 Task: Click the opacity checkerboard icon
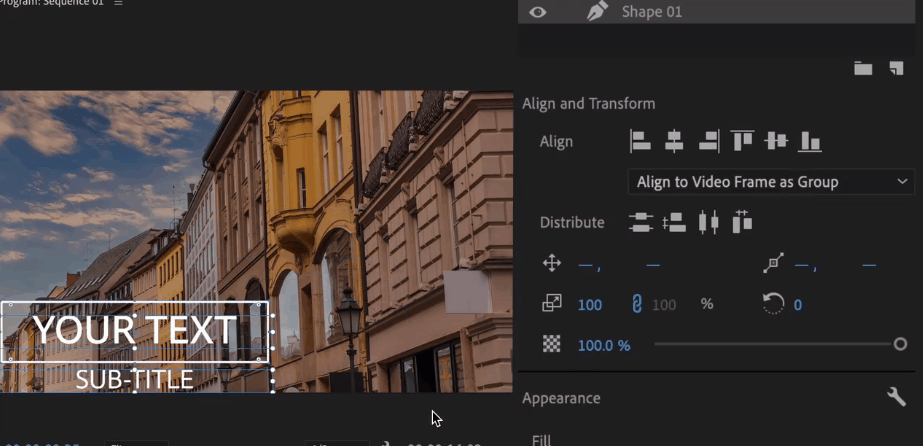pos(552,344)
